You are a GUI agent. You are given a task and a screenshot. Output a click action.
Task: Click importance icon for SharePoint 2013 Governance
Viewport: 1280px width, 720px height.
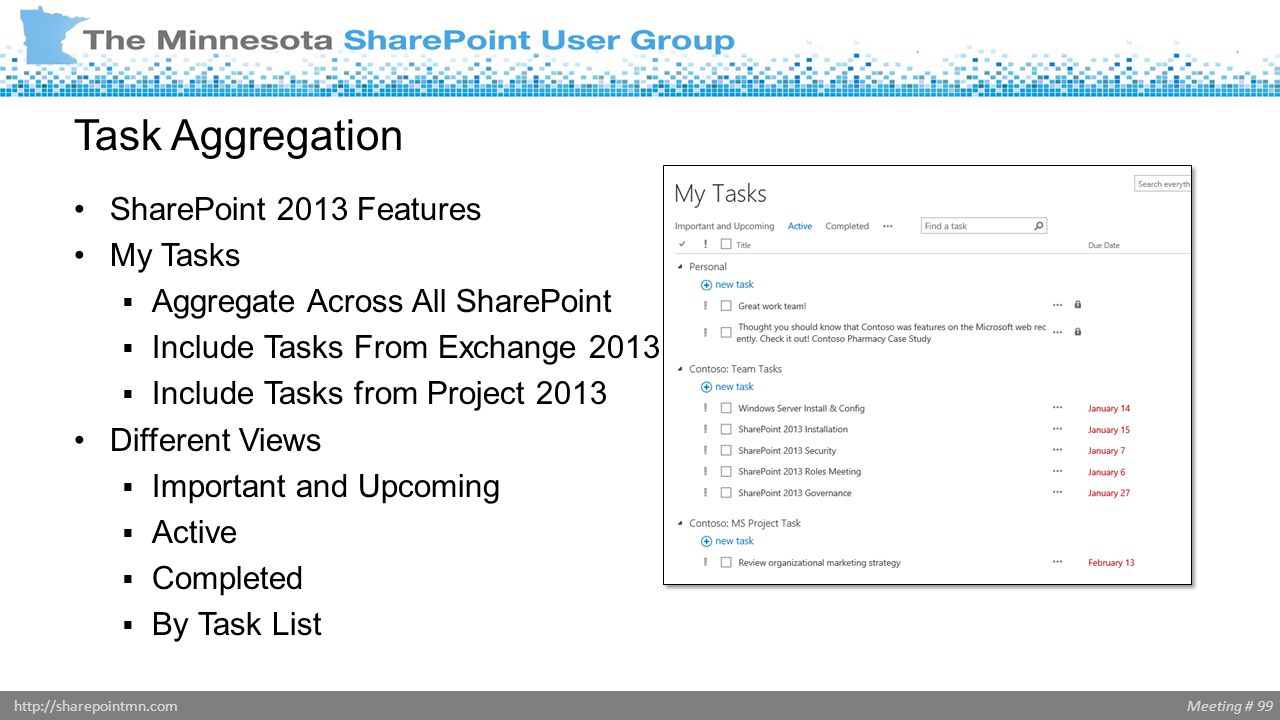(705, 492)
